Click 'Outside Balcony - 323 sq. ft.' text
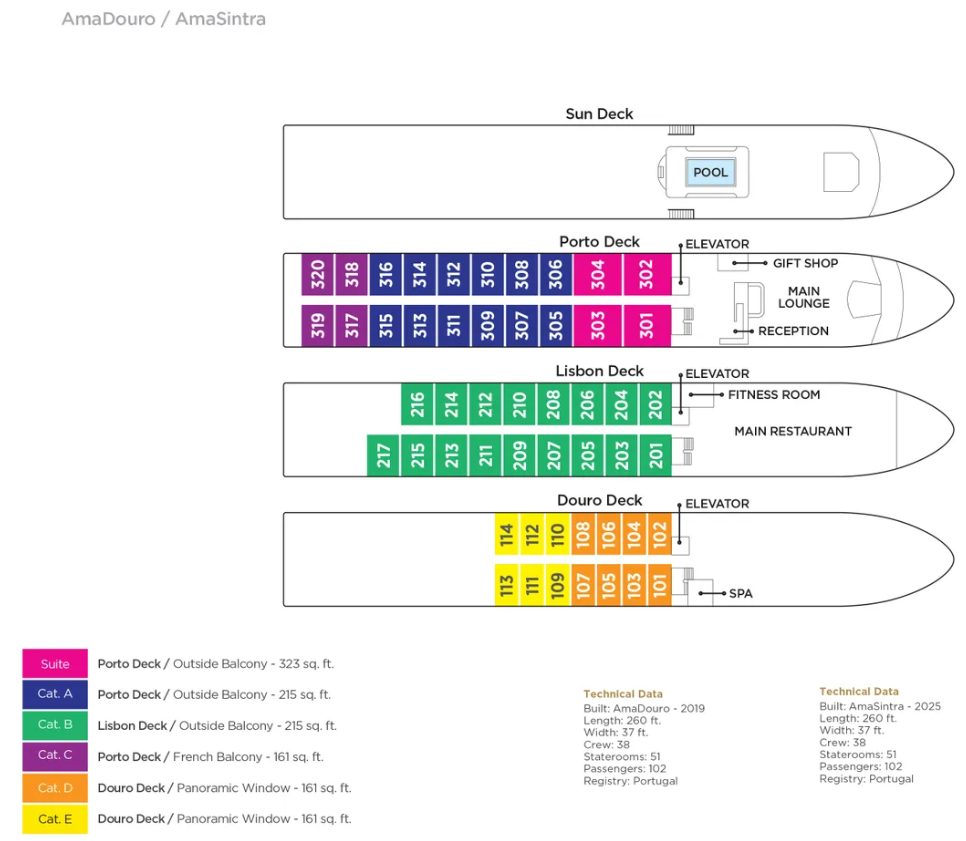 pyautogui.click(x=253, y=664)
